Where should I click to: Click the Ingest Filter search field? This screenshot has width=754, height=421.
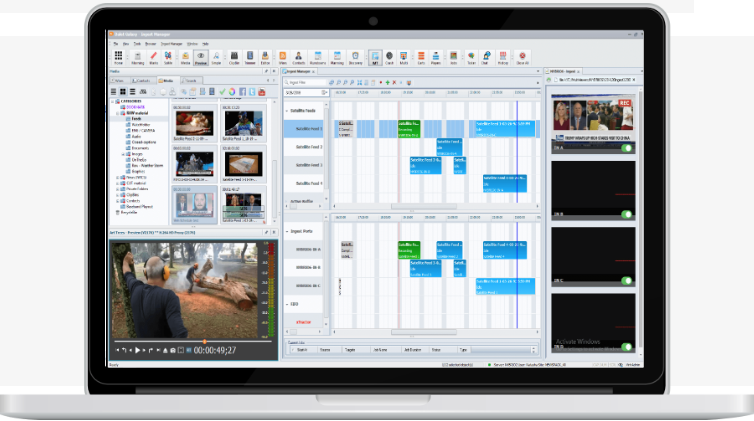click(x=307, y=83)
